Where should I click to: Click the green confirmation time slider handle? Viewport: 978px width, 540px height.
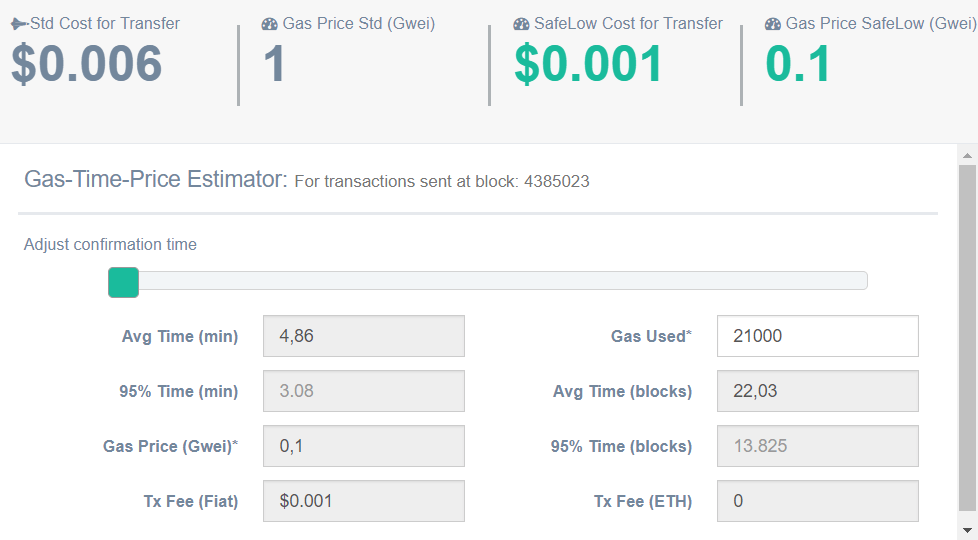[123, 282]
